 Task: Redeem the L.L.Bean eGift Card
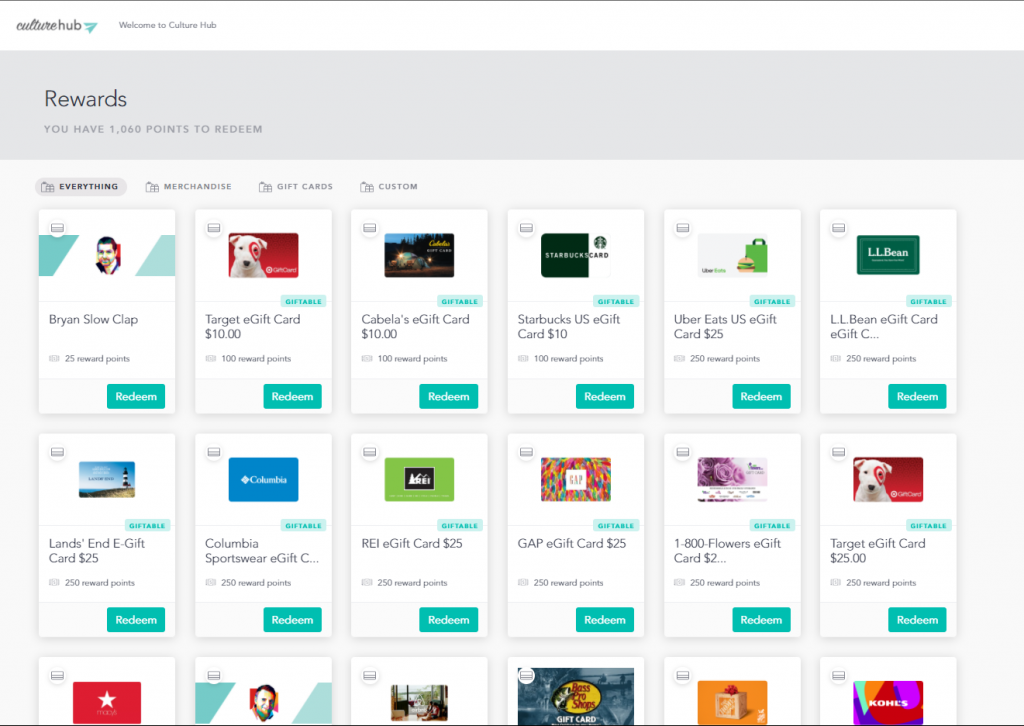tap(917, 396)
